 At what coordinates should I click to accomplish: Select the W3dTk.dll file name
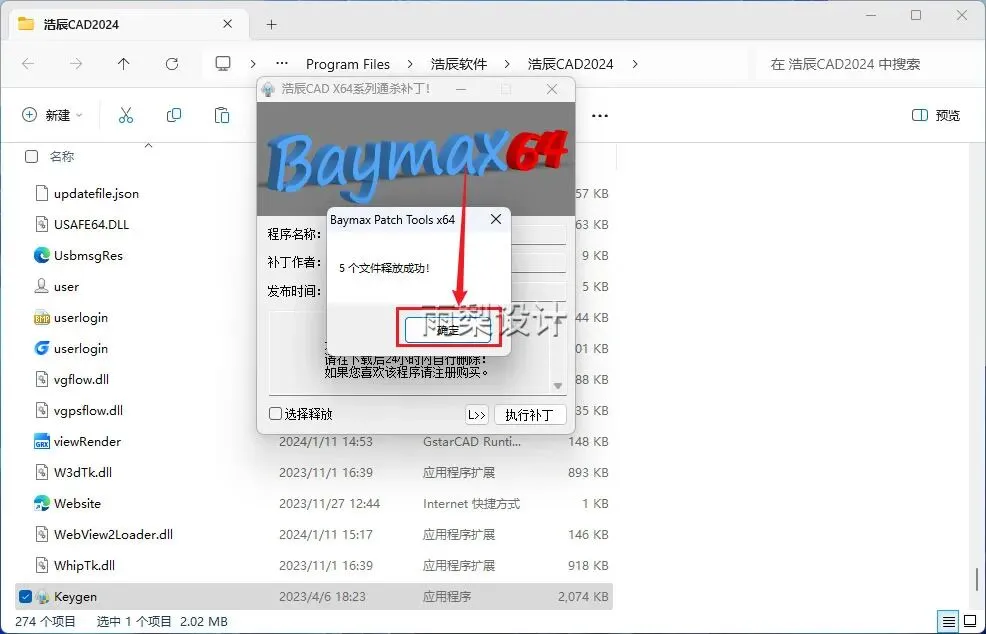[83, 472]
